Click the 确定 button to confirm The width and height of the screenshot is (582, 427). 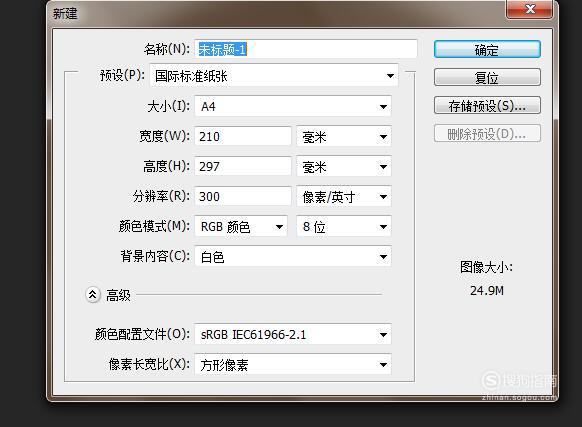(487, 49)
